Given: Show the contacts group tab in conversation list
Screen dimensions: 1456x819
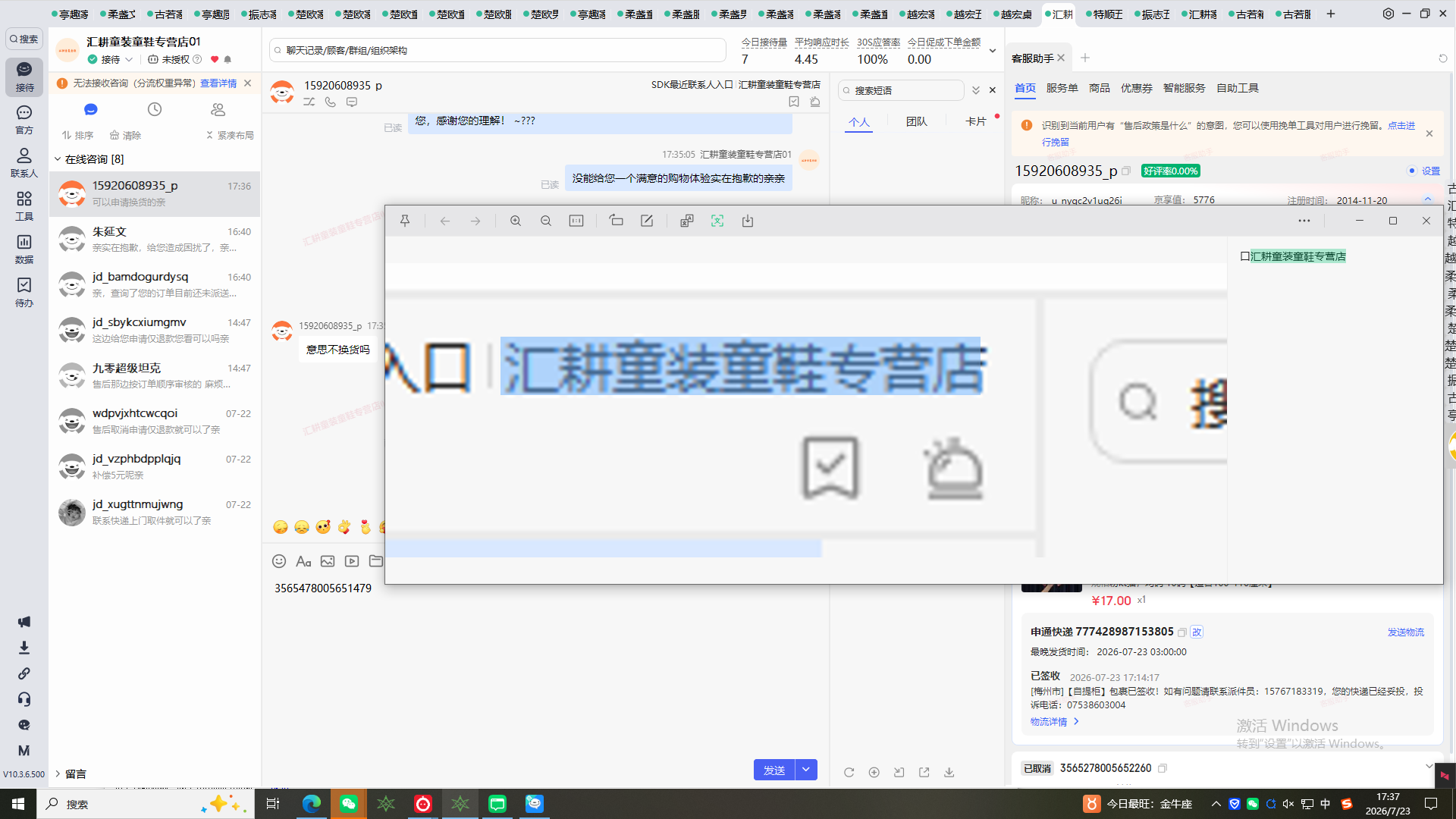Looking at the screenshot, I should [x=218, y=109].
